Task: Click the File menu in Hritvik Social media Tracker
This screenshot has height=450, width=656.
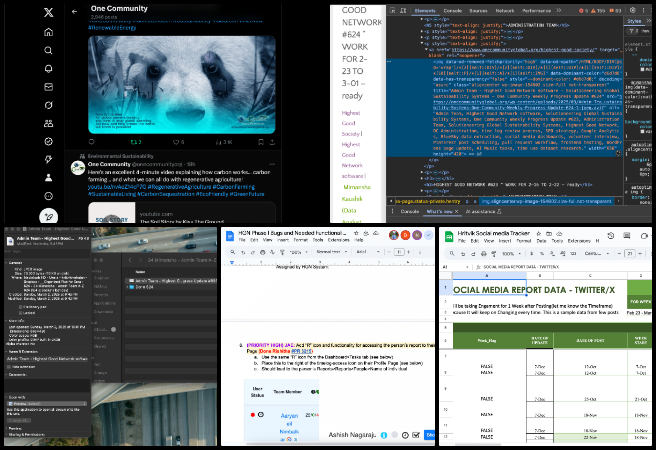Action: click(461, 241)
